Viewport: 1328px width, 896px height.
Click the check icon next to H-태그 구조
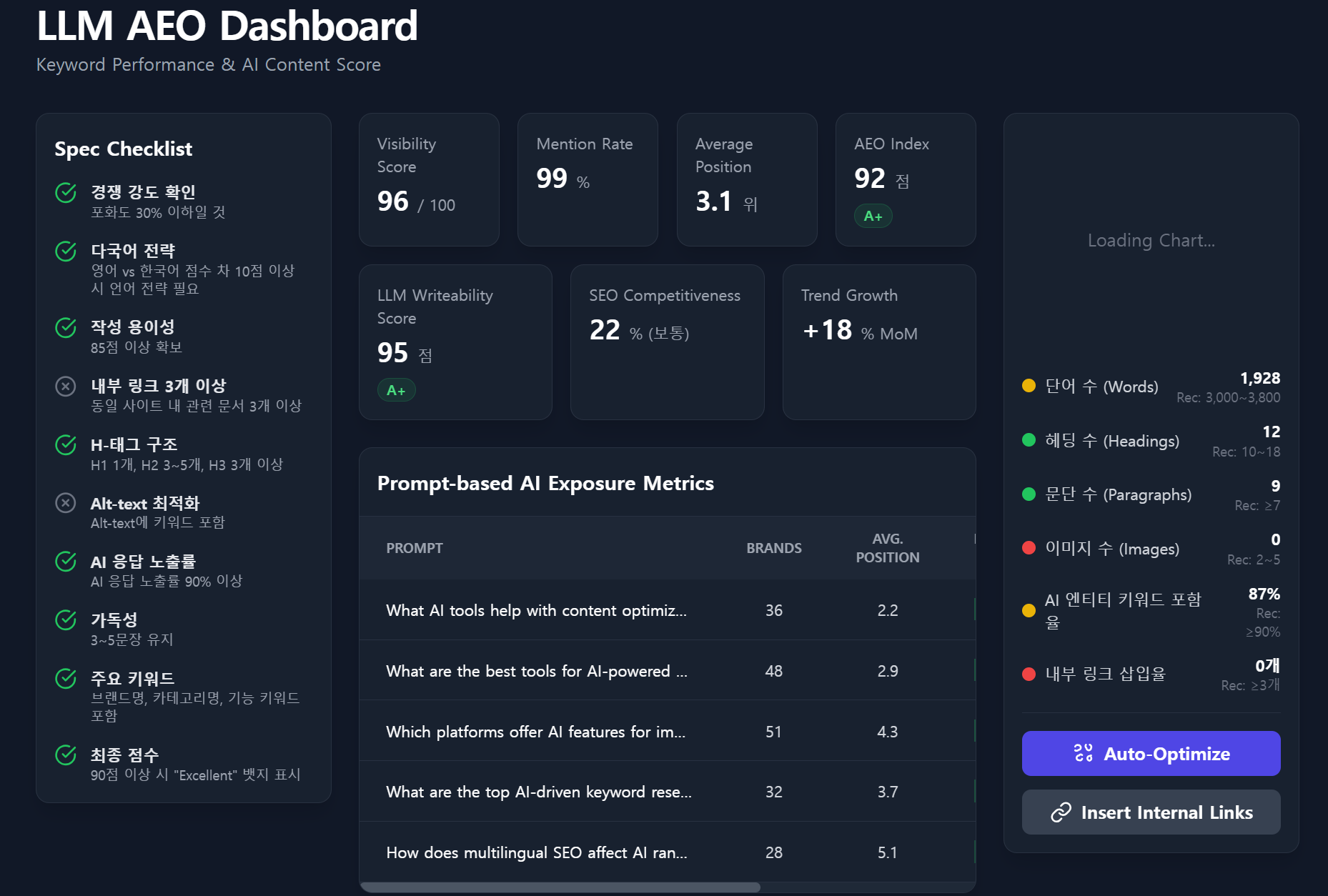point(66,445)
